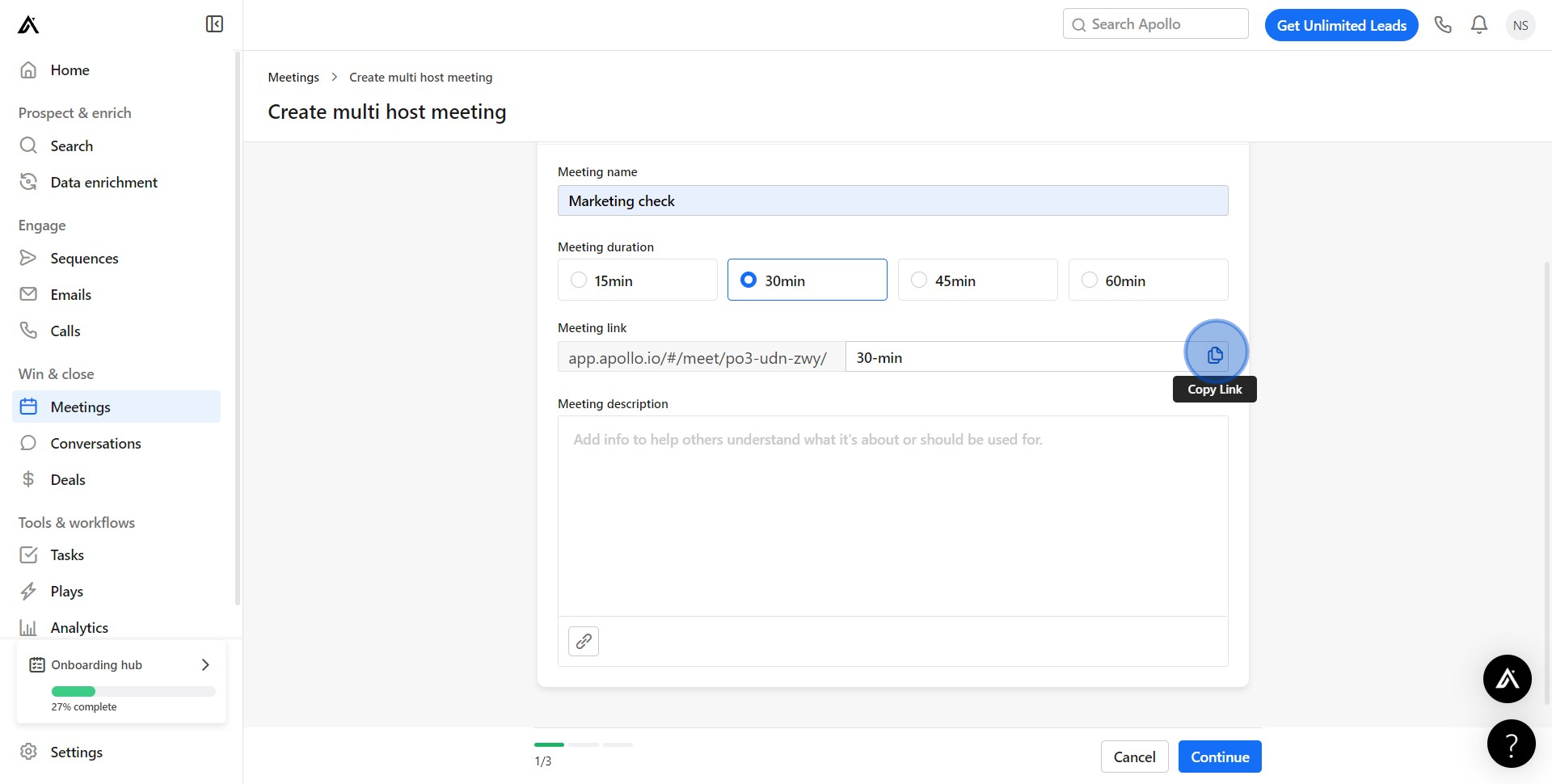The height and width of the screenshot is (784, 1552).
Task: Click the Apollo logo icon
Action: tap(28, 25)
